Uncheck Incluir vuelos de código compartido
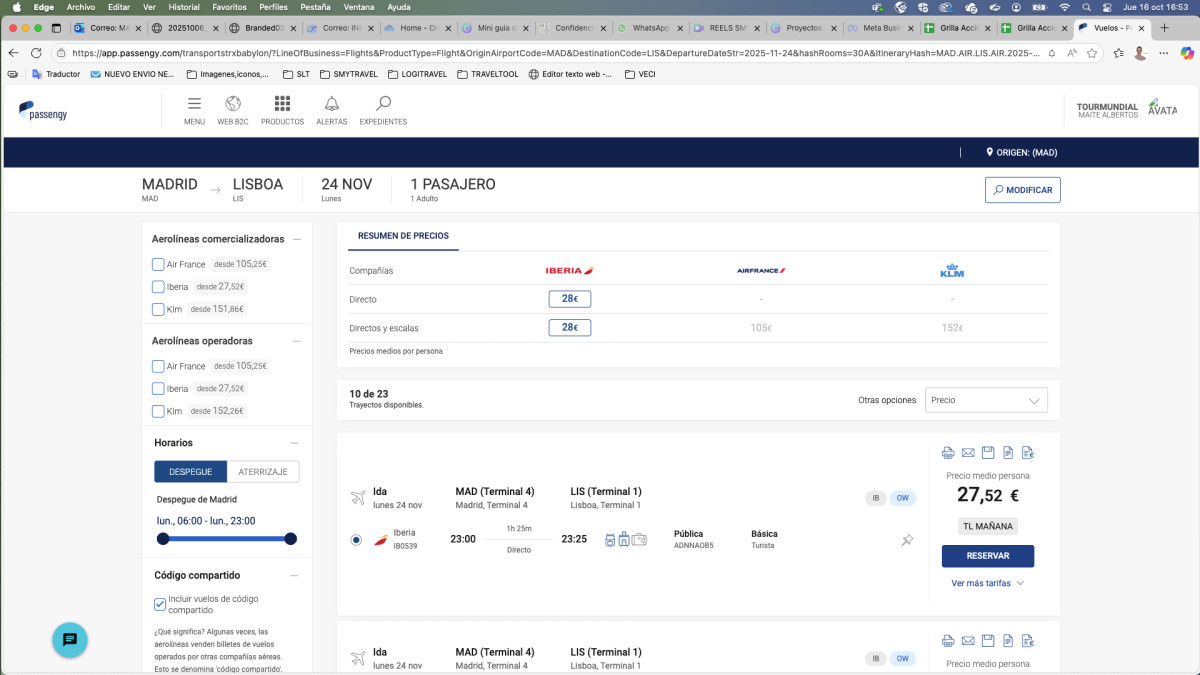 coord(160,604)
